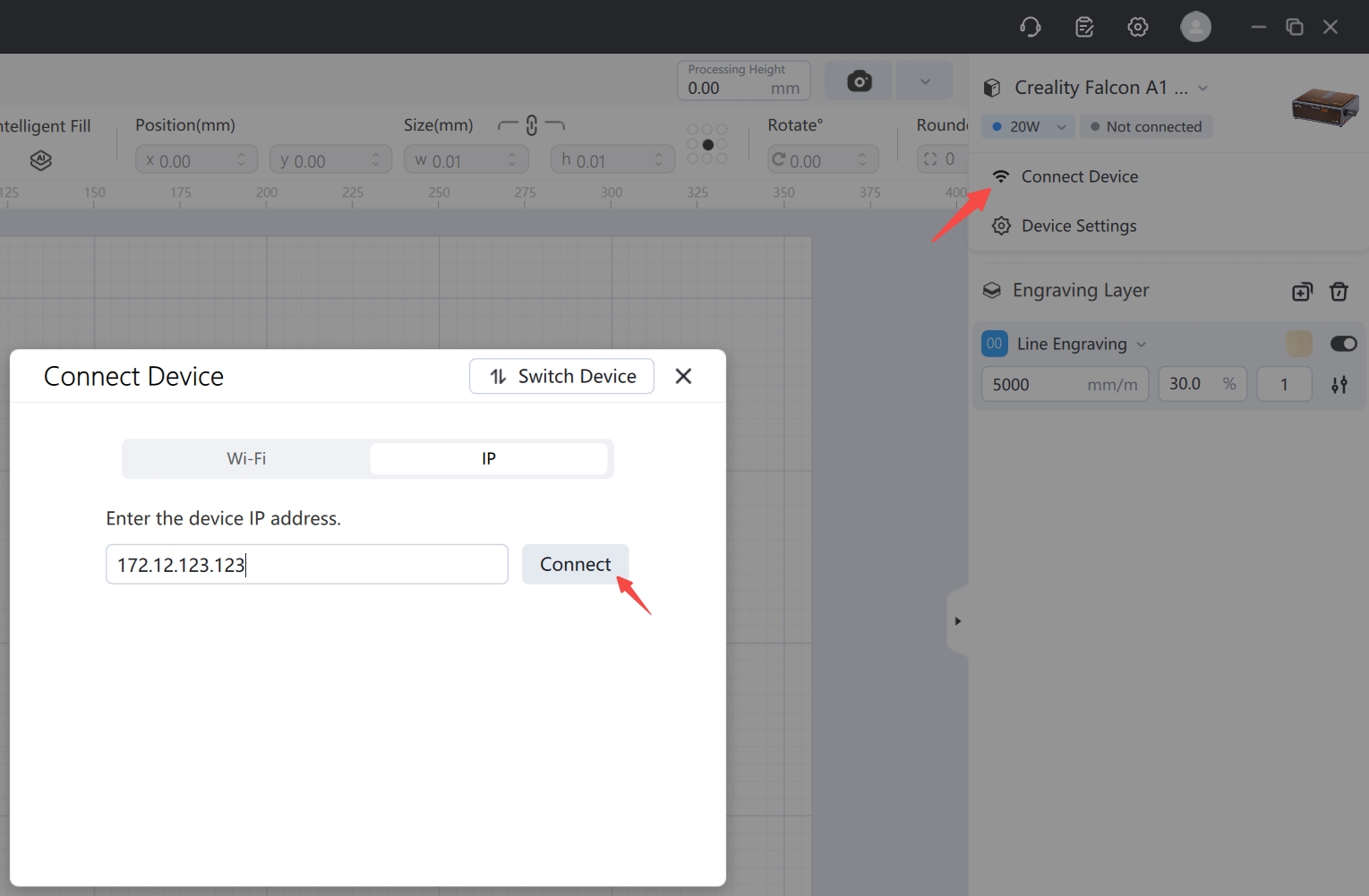Click the 'Enter the device IP address.' text

click(223, 518)
